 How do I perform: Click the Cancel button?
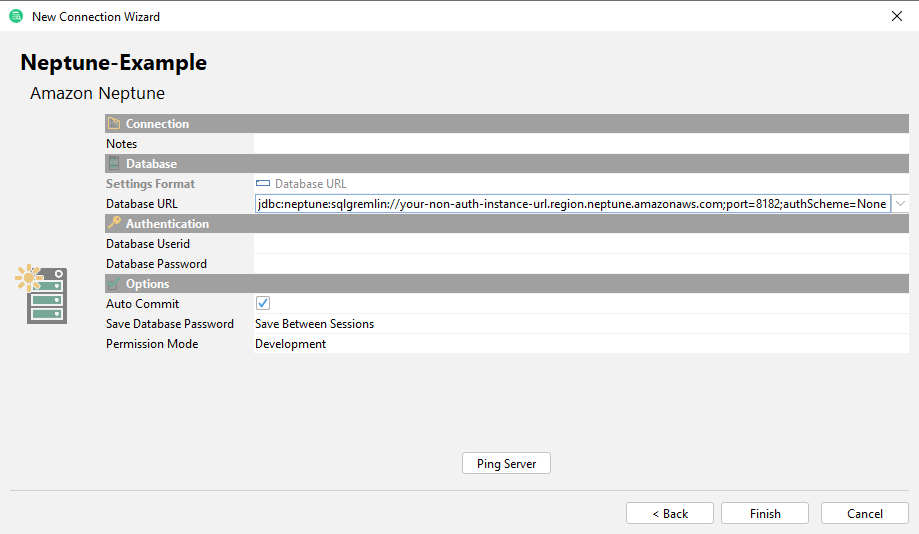(865, 513)
